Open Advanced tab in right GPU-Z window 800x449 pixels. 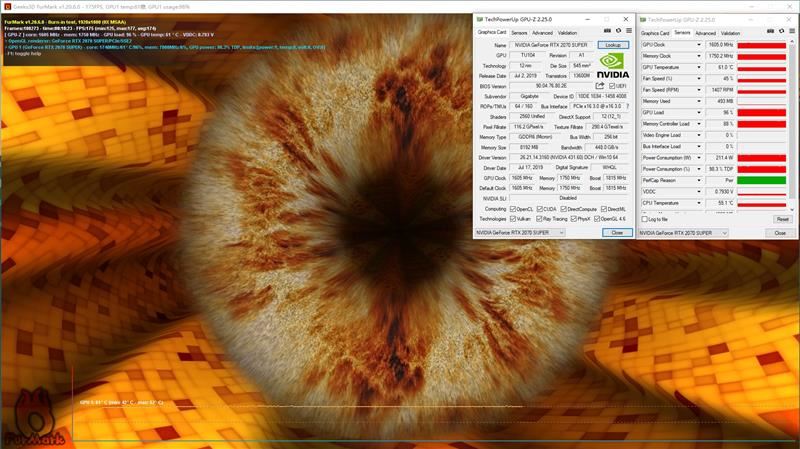click(x=706, y=33)
